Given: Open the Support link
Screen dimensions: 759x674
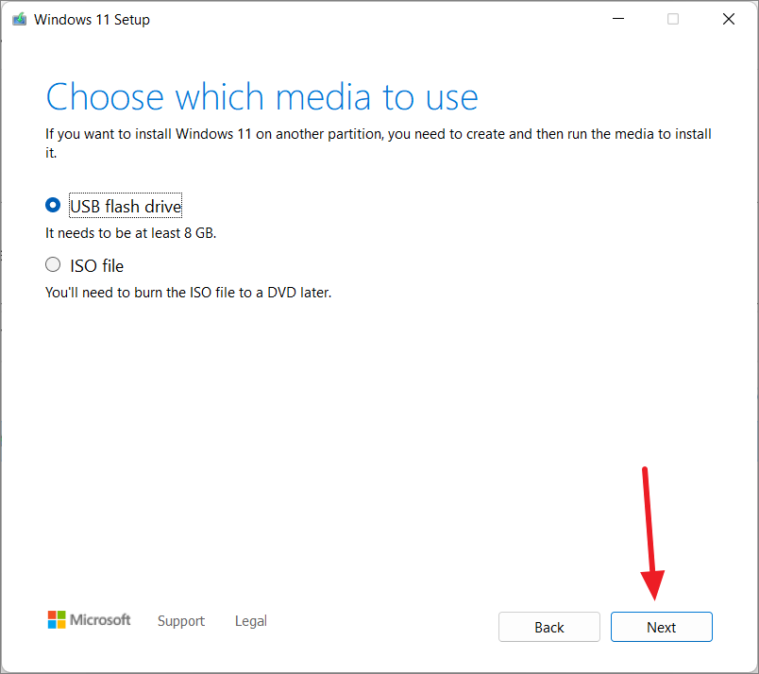Looking at the screenshot, I should click(x=181, y=621).
